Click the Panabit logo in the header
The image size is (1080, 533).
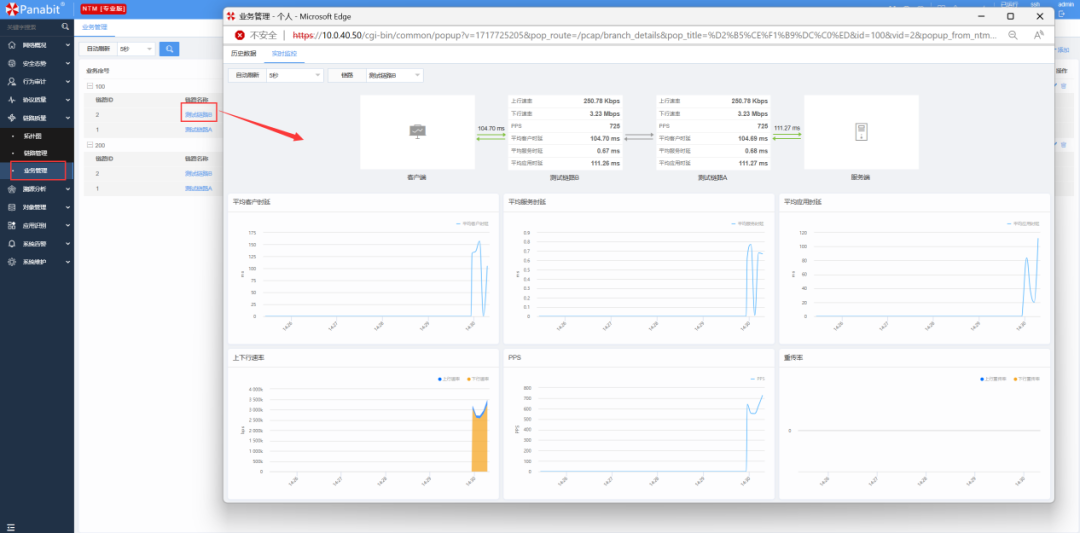click(x=33, y=9)
